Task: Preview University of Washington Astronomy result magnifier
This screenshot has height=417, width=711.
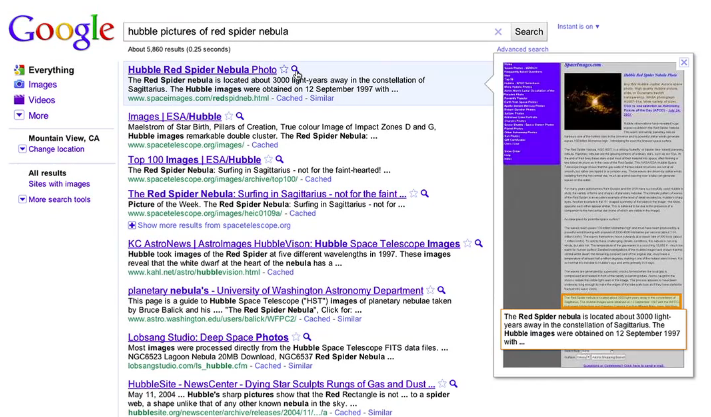Action: (441, 290)
